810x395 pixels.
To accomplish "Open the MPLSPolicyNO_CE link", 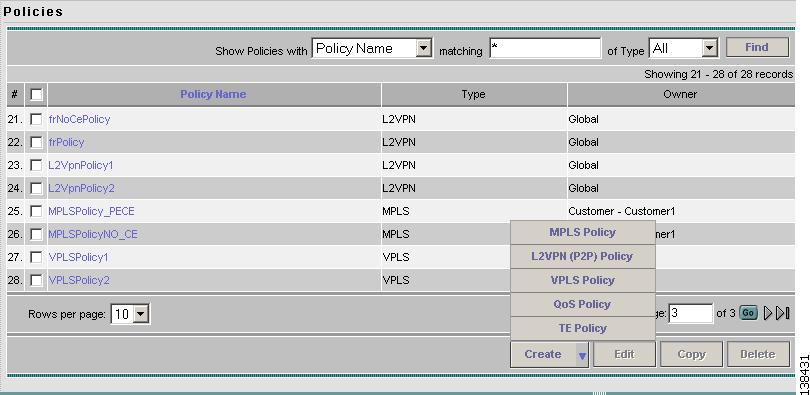I will 93,234.
